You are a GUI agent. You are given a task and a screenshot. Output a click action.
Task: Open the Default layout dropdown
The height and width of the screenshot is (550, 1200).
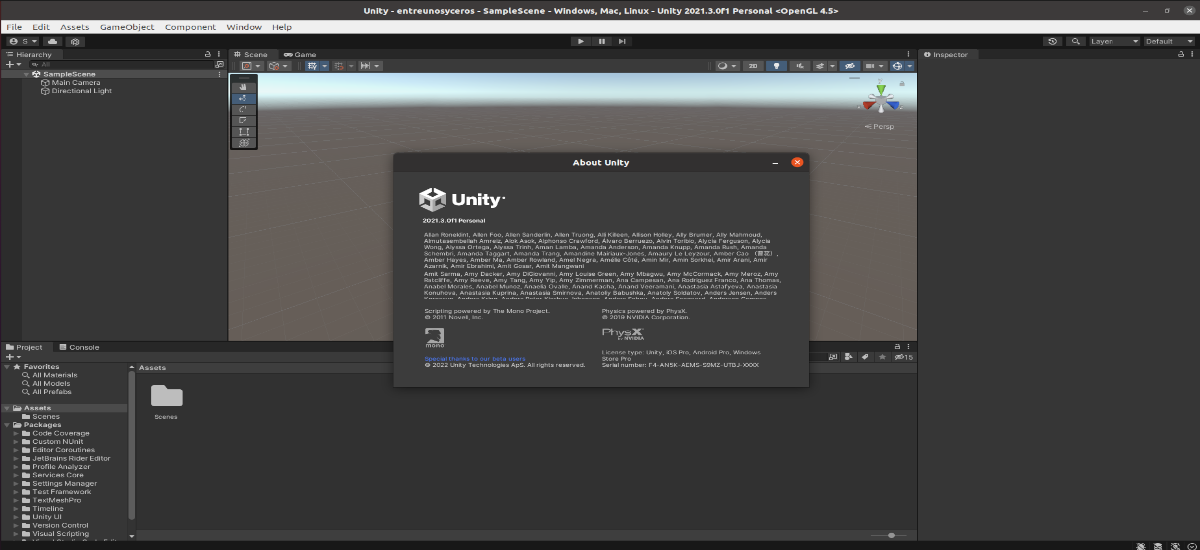point(1169,41)
